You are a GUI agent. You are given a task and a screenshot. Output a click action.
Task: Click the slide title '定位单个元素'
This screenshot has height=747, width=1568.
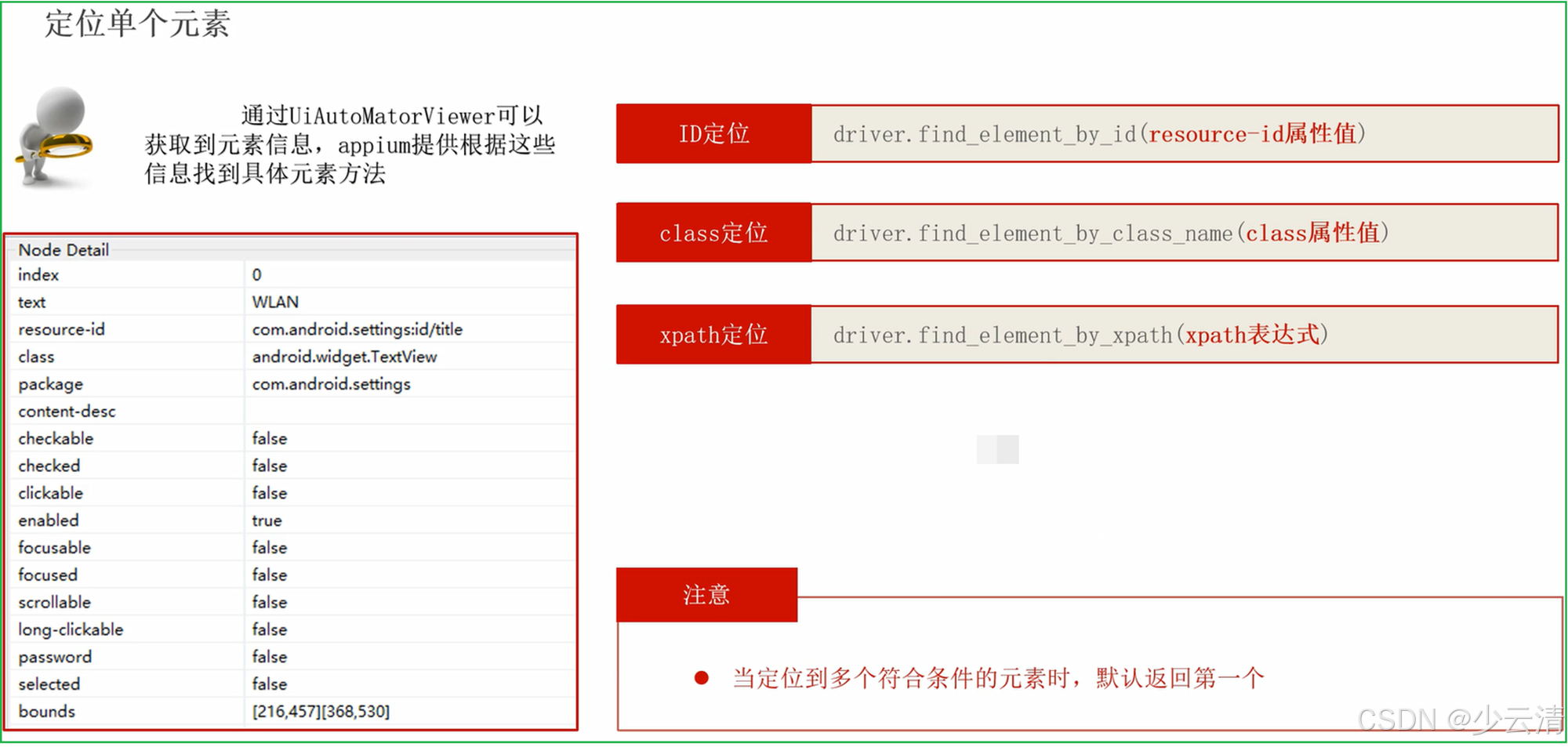(137, 24)
